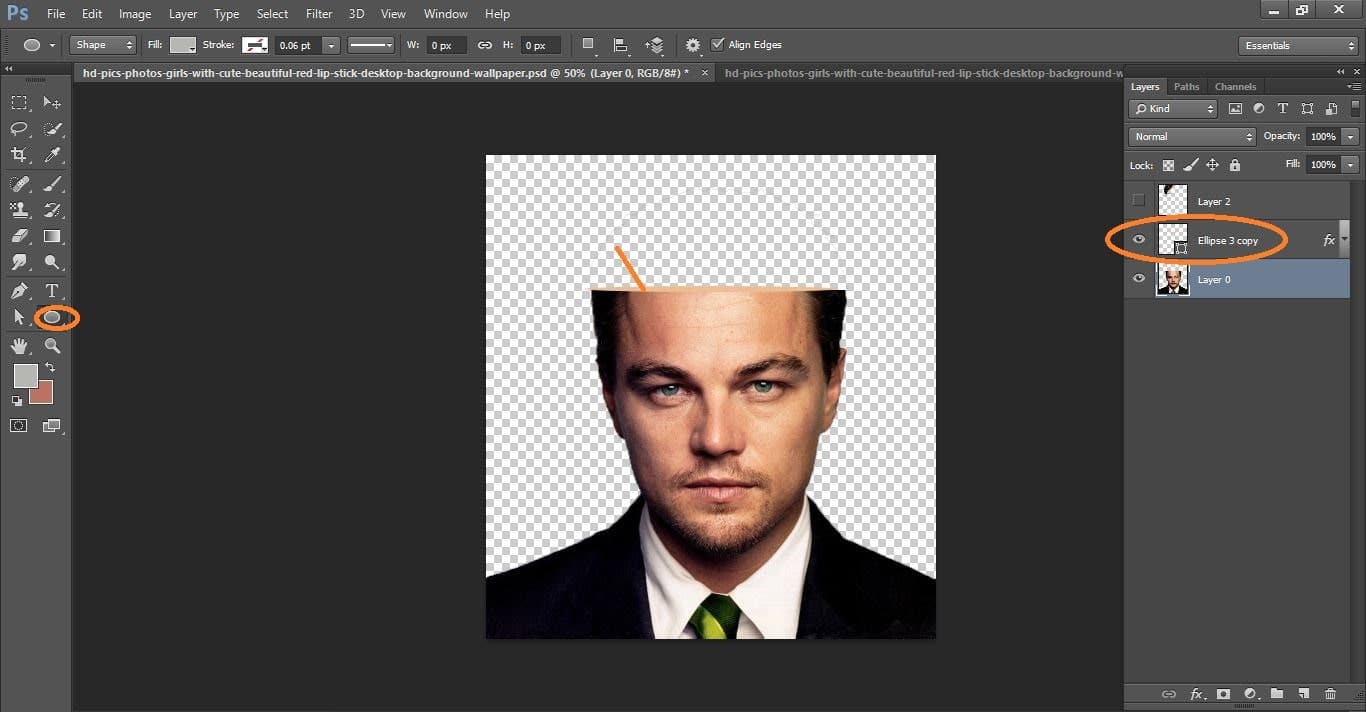Viewport: 1366px width, 712px height.
Task: Show Layer 2 visibility
Action: click(1139, 200)
